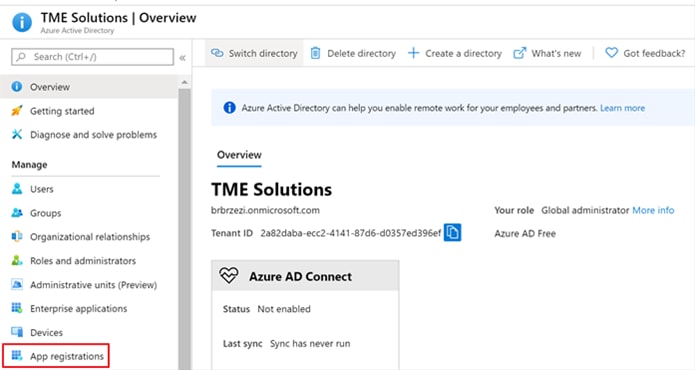Collapse the sidebar with double-chevron icon
Viewport: 695px width, 370px height.
tap(182, 58)
